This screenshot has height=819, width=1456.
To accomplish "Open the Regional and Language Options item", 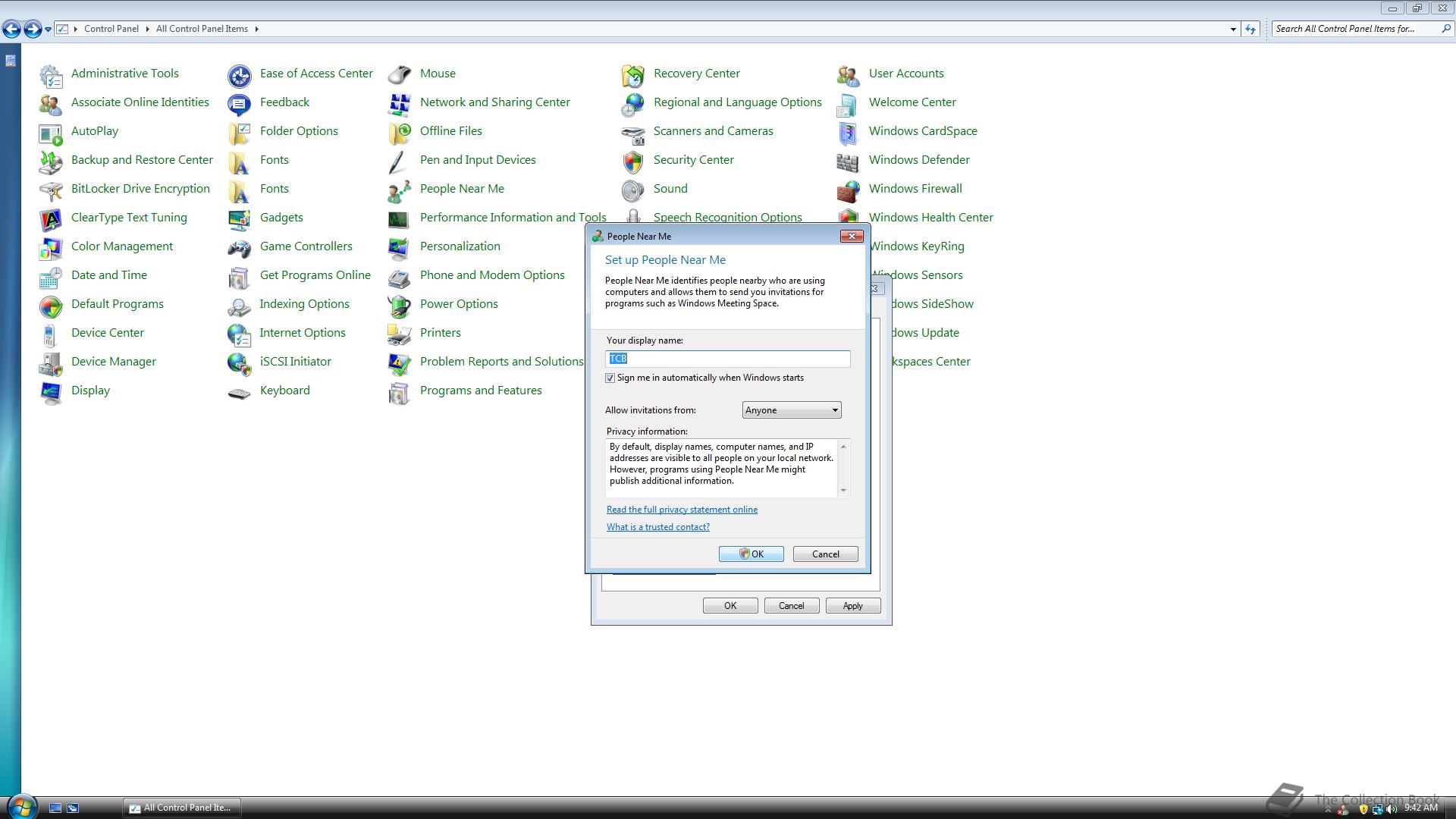I will [737, 102].
